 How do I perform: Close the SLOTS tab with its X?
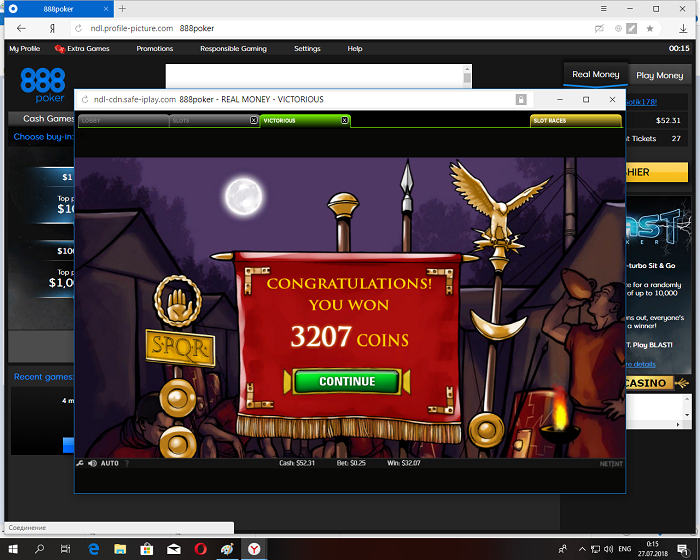click(x=254, y=120)
